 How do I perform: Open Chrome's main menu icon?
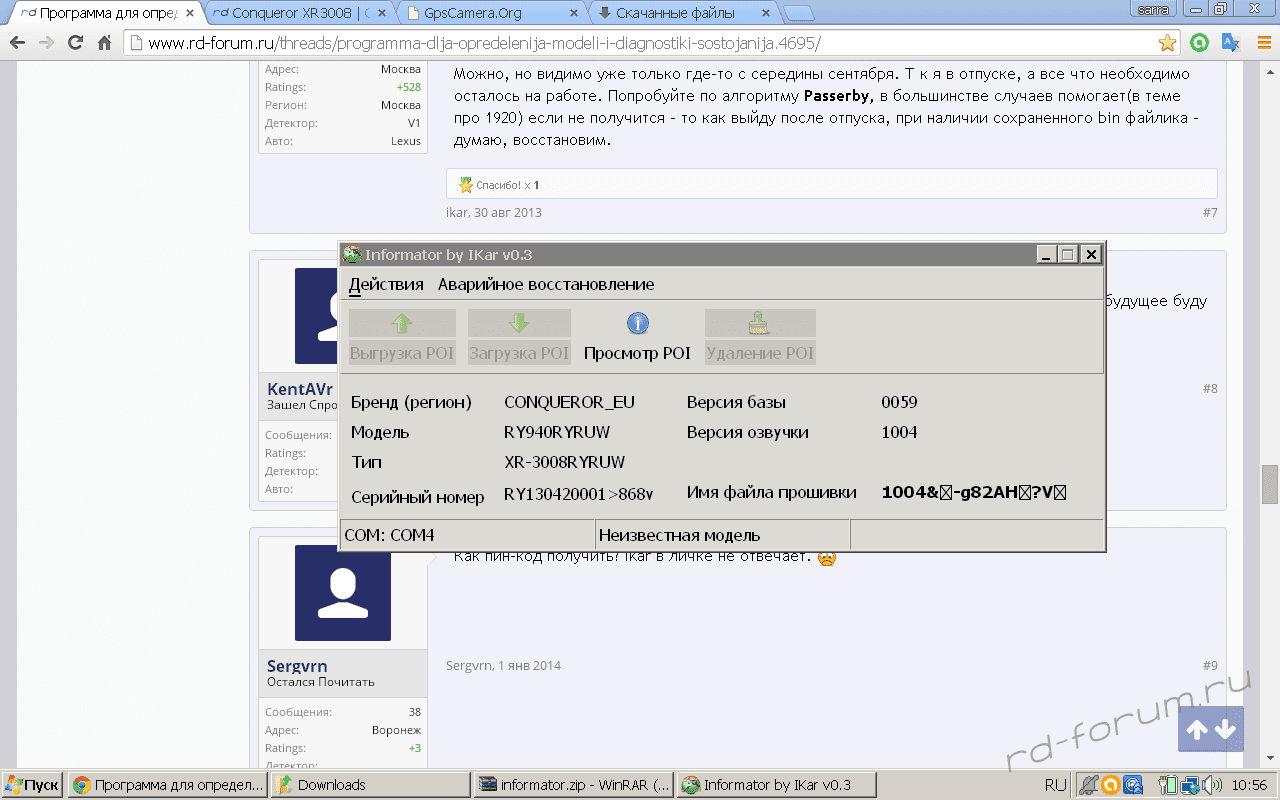coord(1262,43)
